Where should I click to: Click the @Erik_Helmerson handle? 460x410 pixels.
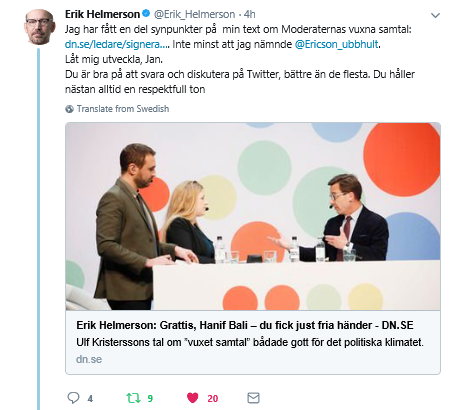click(194, 14)
